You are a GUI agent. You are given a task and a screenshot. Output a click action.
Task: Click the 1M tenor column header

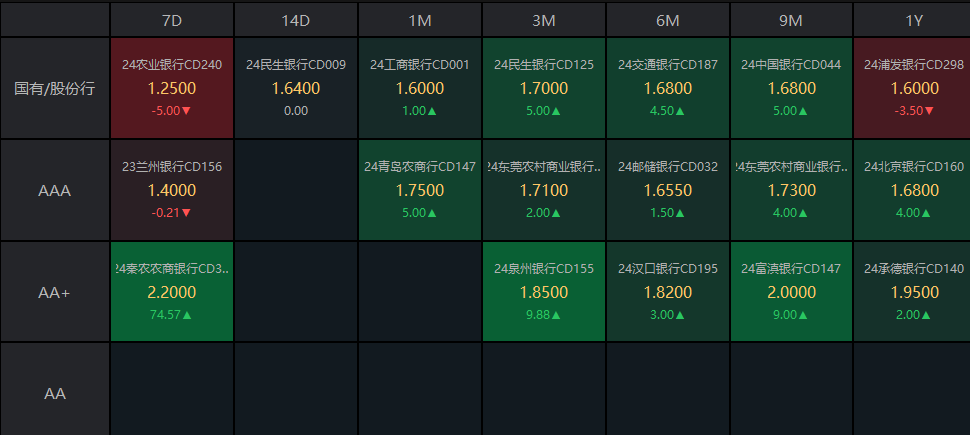click(x=420, y=20)
